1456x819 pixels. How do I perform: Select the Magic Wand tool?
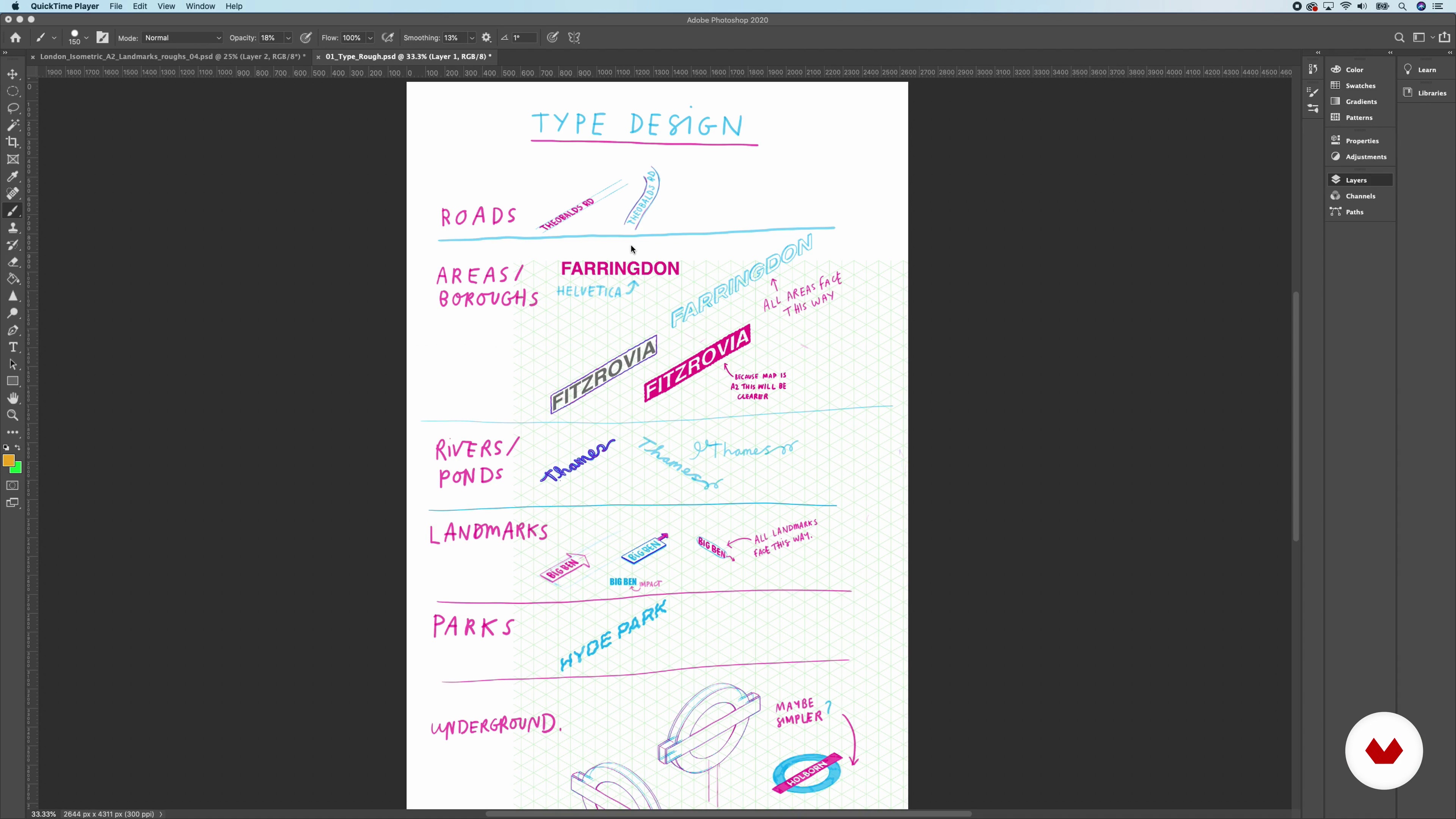[x=13, y=125]
